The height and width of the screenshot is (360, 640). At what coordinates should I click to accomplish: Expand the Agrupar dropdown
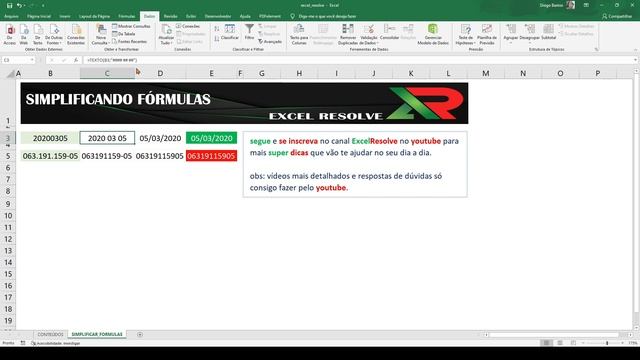pos(510,42)
